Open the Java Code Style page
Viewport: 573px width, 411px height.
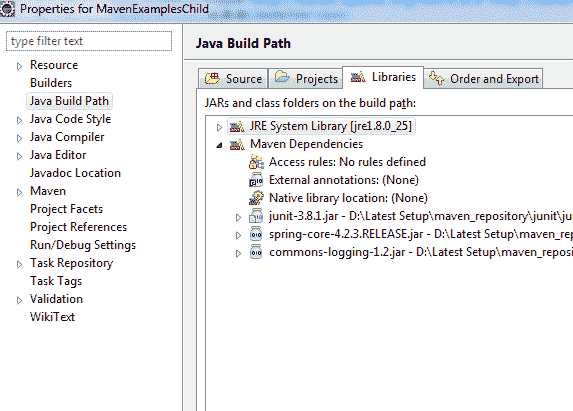coord(70,119)
